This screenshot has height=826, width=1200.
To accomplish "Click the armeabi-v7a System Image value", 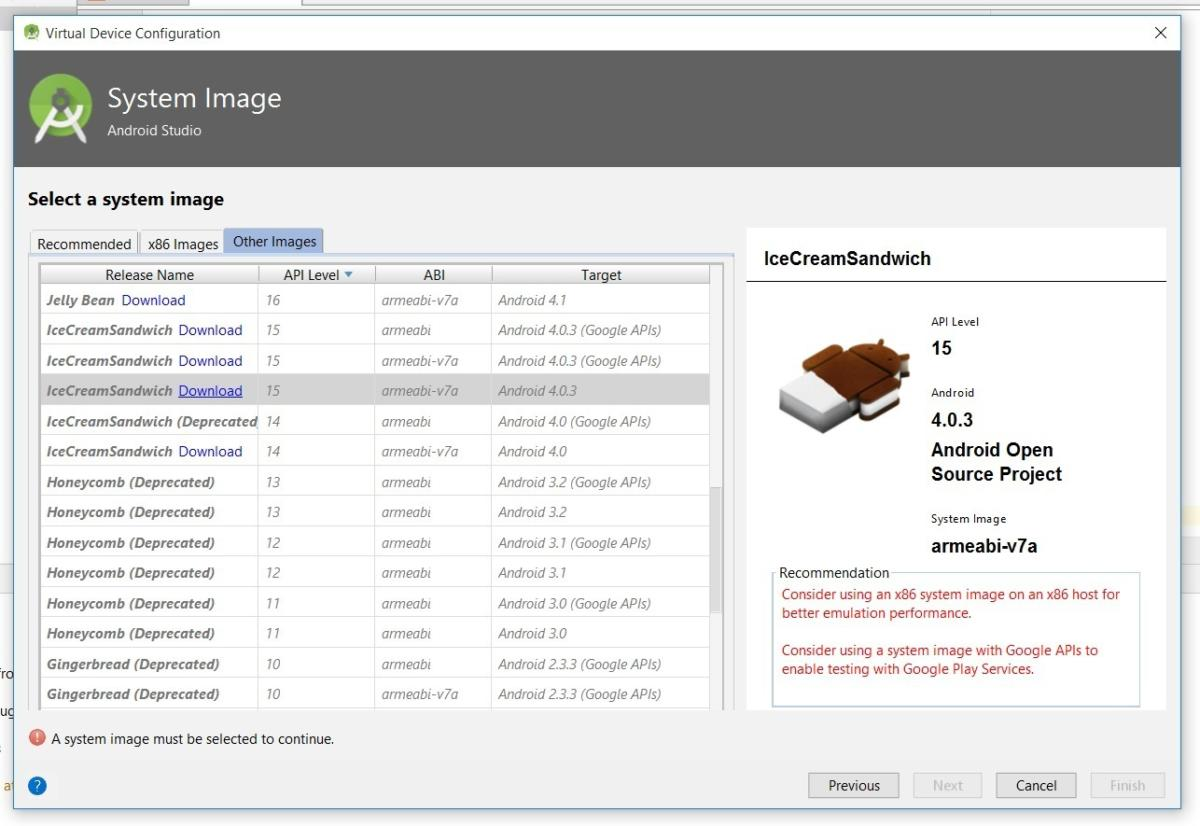I will (x=984, y=546).
